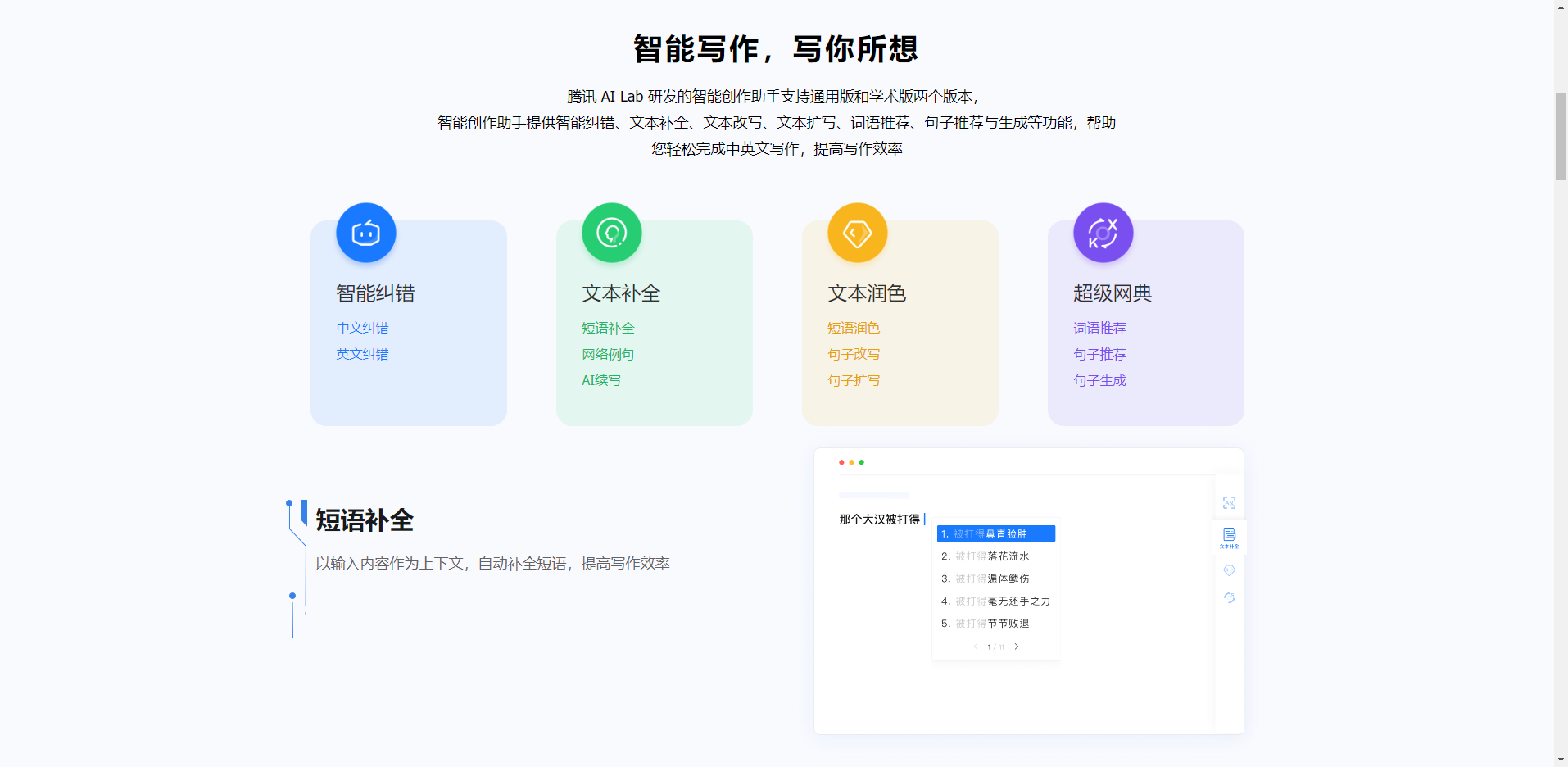Choose suggestion 4 被打得毫无还手之力
Viewport: 1568px width, 767px height.
996,601
